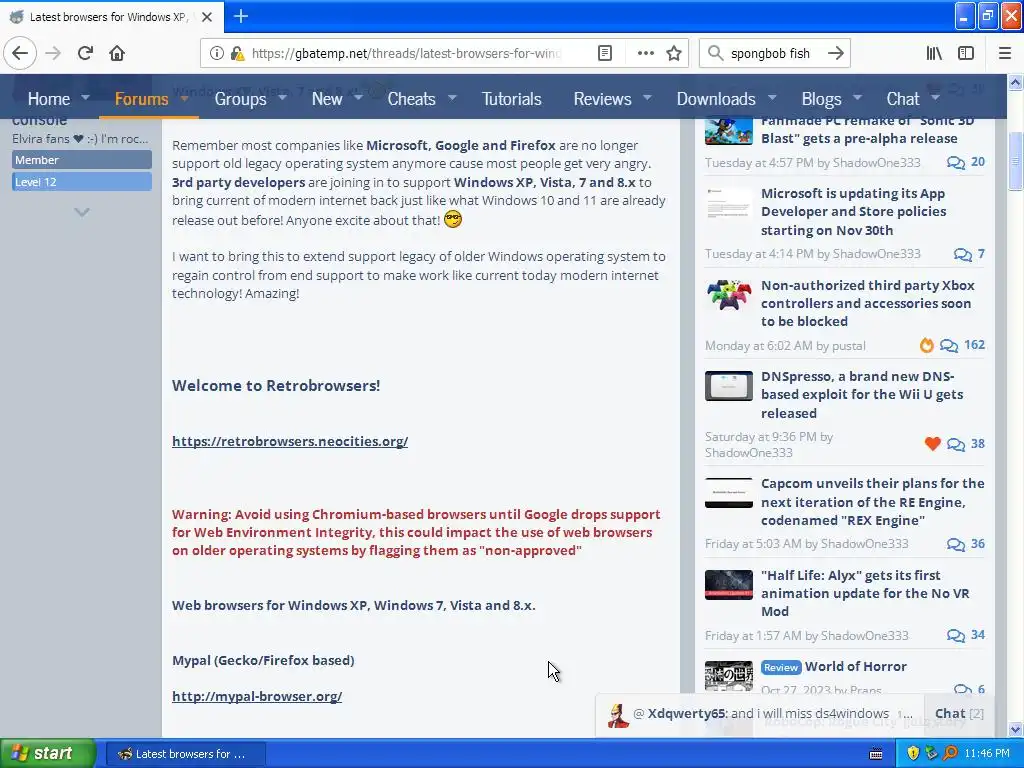The width and height of the screenshot is (1024, 768).
Task: Select Latest browsers taskbar item
Action: point(185,754)
